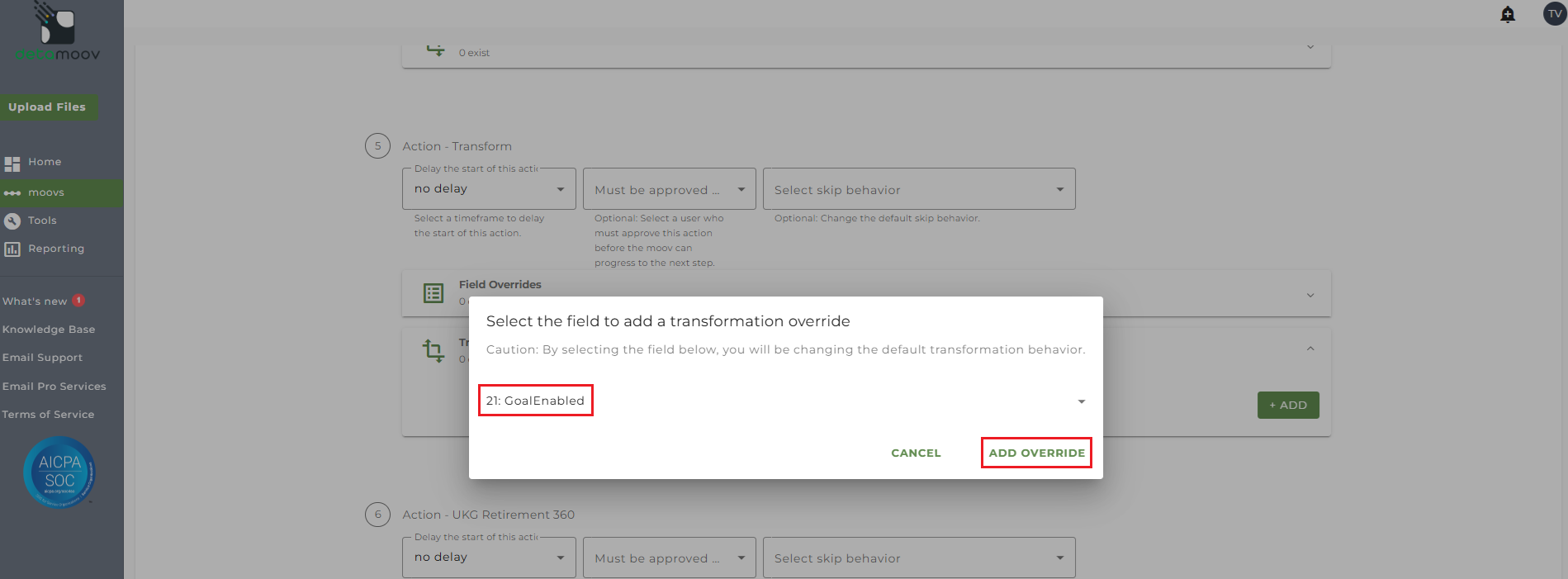Click the Field Overrides list icon
Image resolution: width=1568 pixels, height=579 pixels.
click(x=433, y=293)
